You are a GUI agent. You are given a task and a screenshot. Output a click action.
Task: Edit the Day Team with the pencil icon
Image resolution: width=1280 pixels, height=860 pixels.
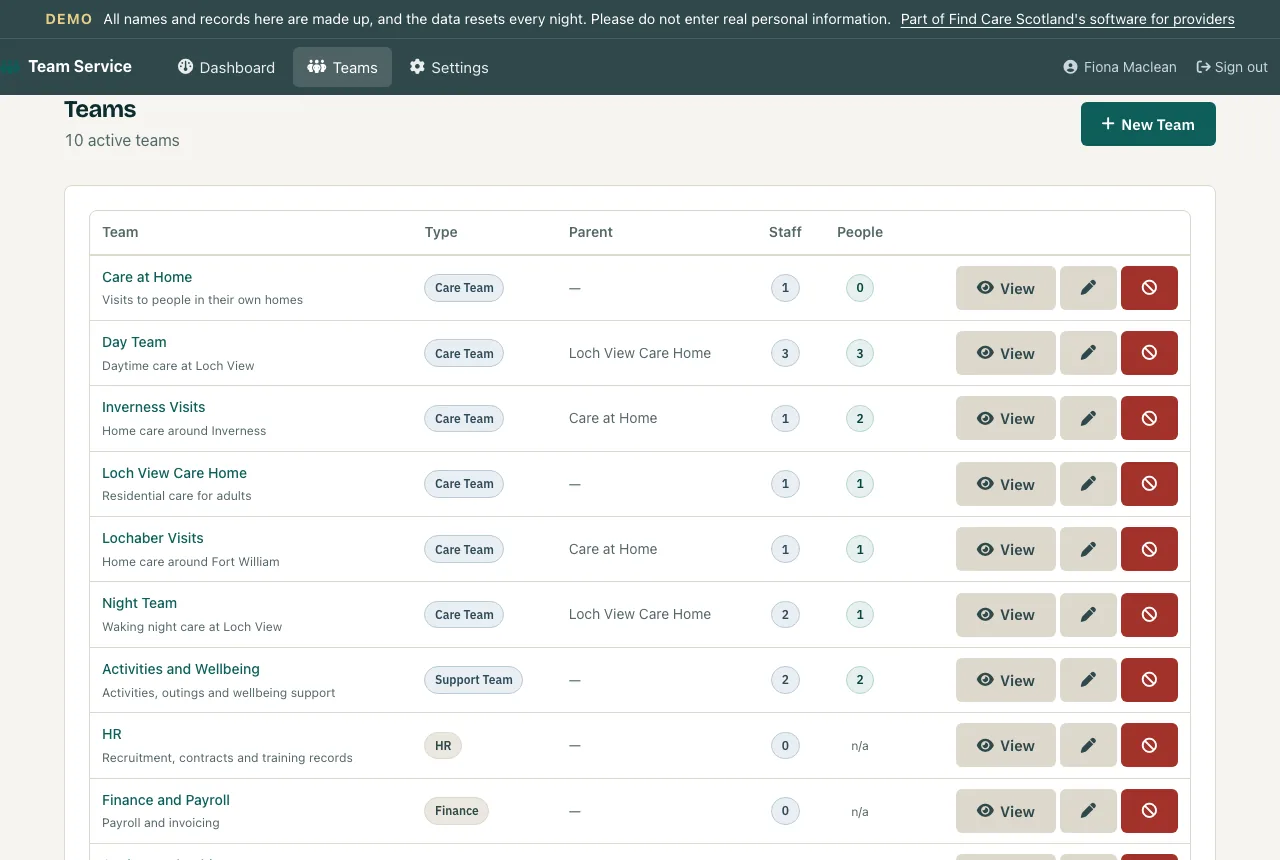pos(1088,353)
